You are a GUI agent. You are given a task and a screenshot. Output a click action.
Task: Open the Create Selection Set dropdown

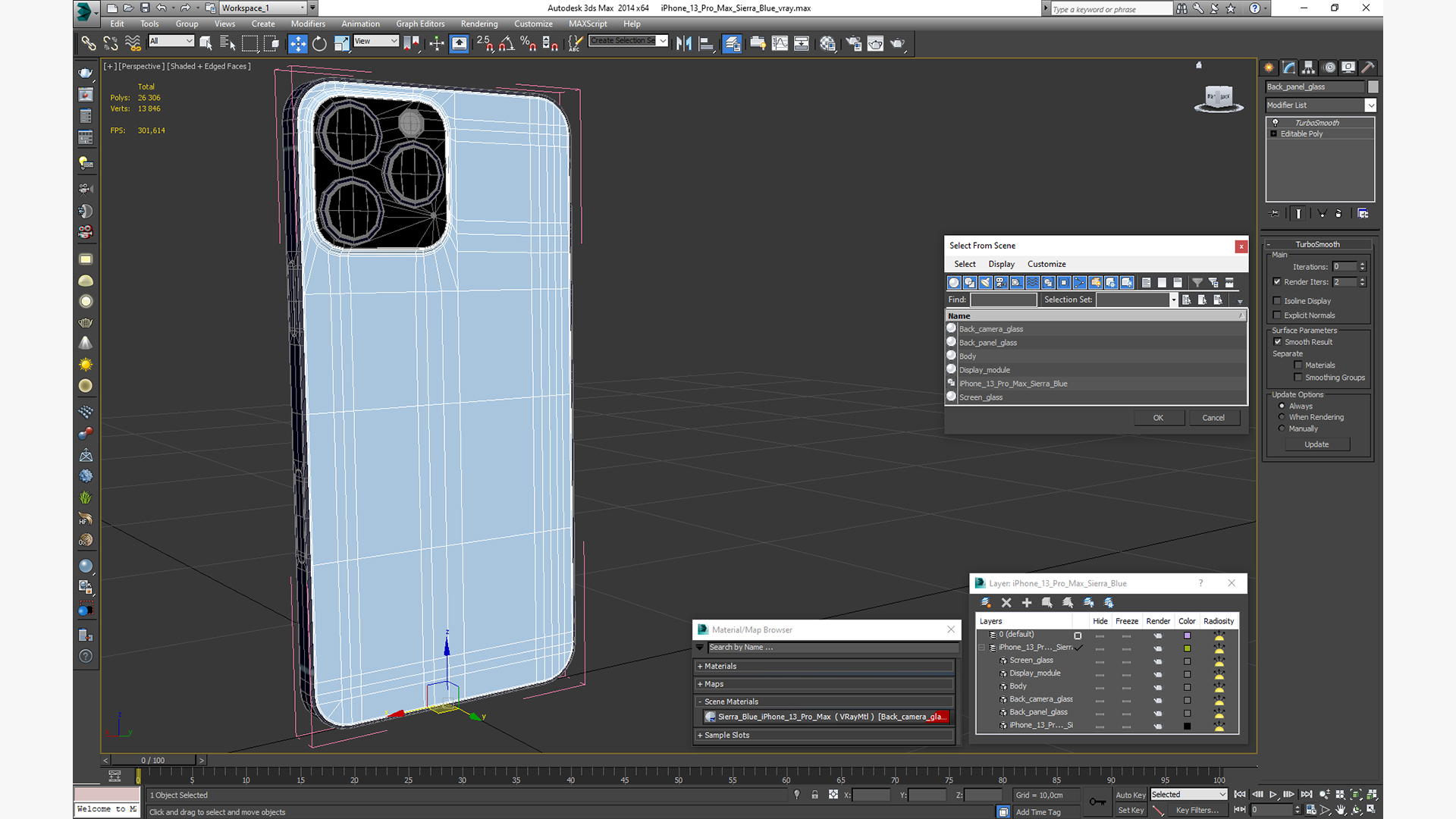[629, 40]
